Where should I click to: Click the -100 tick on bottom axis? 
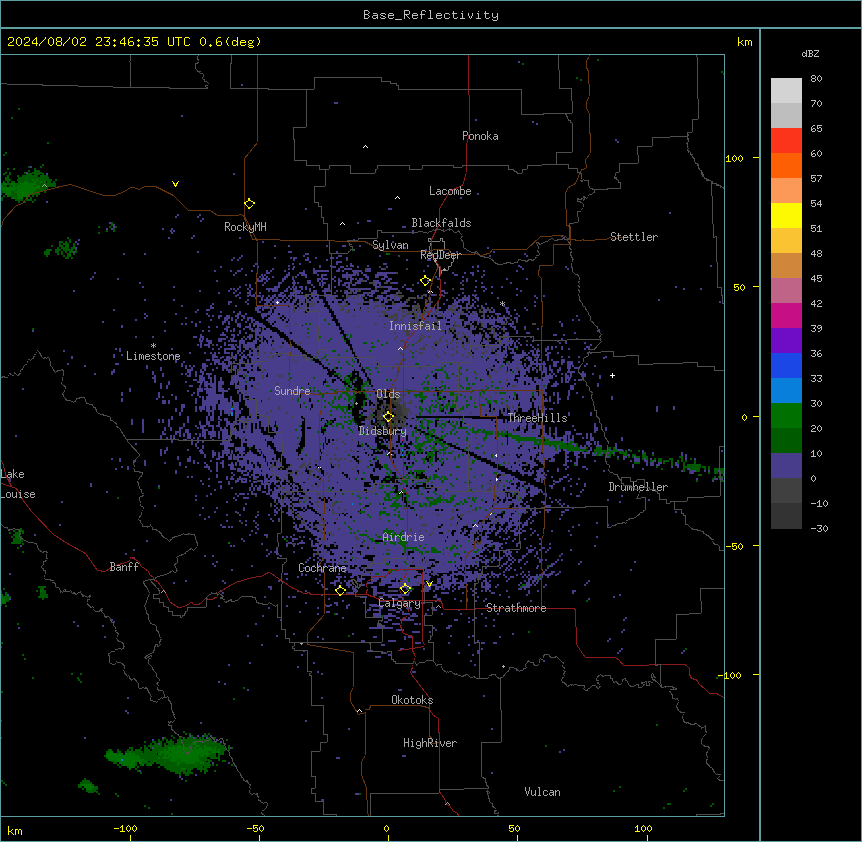click(x=126, y=829)
